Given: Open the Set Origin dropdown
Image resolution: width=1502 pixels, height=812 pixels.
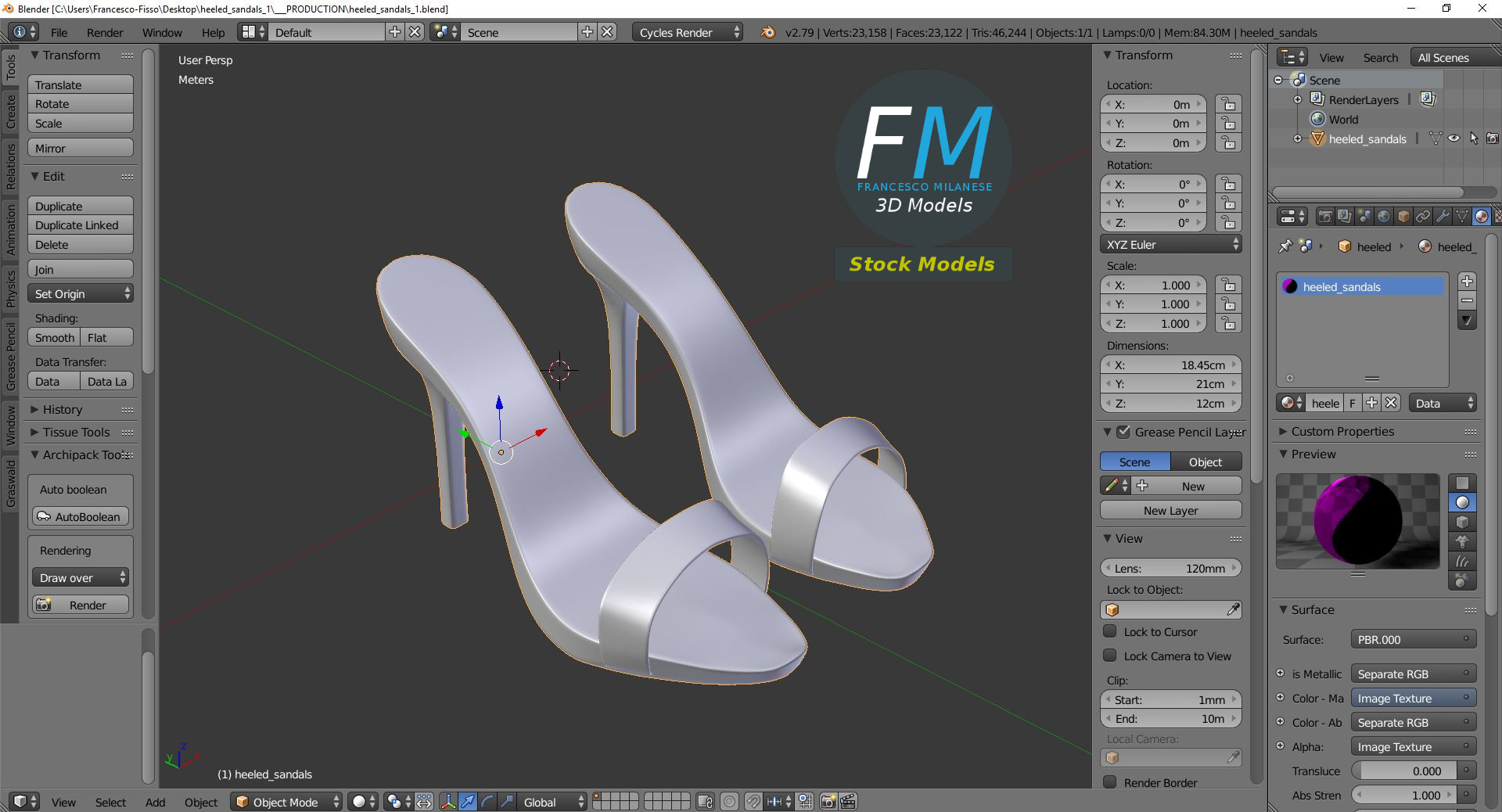Looking at the screenshot, I should coord(81,293).
